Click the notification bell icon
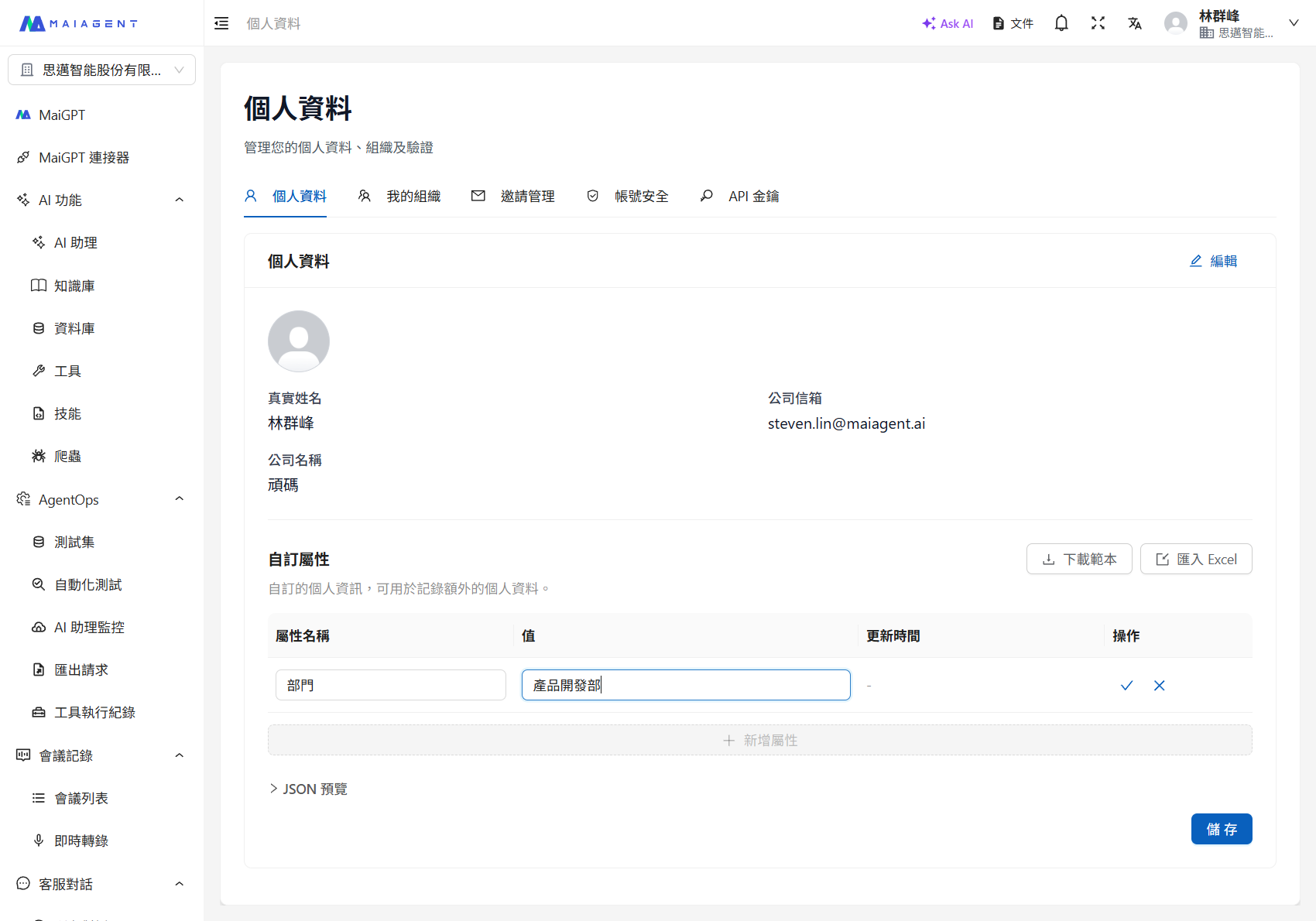Image resolution: width=1316 pixels, height=921 pixels. coord(1061,23)
